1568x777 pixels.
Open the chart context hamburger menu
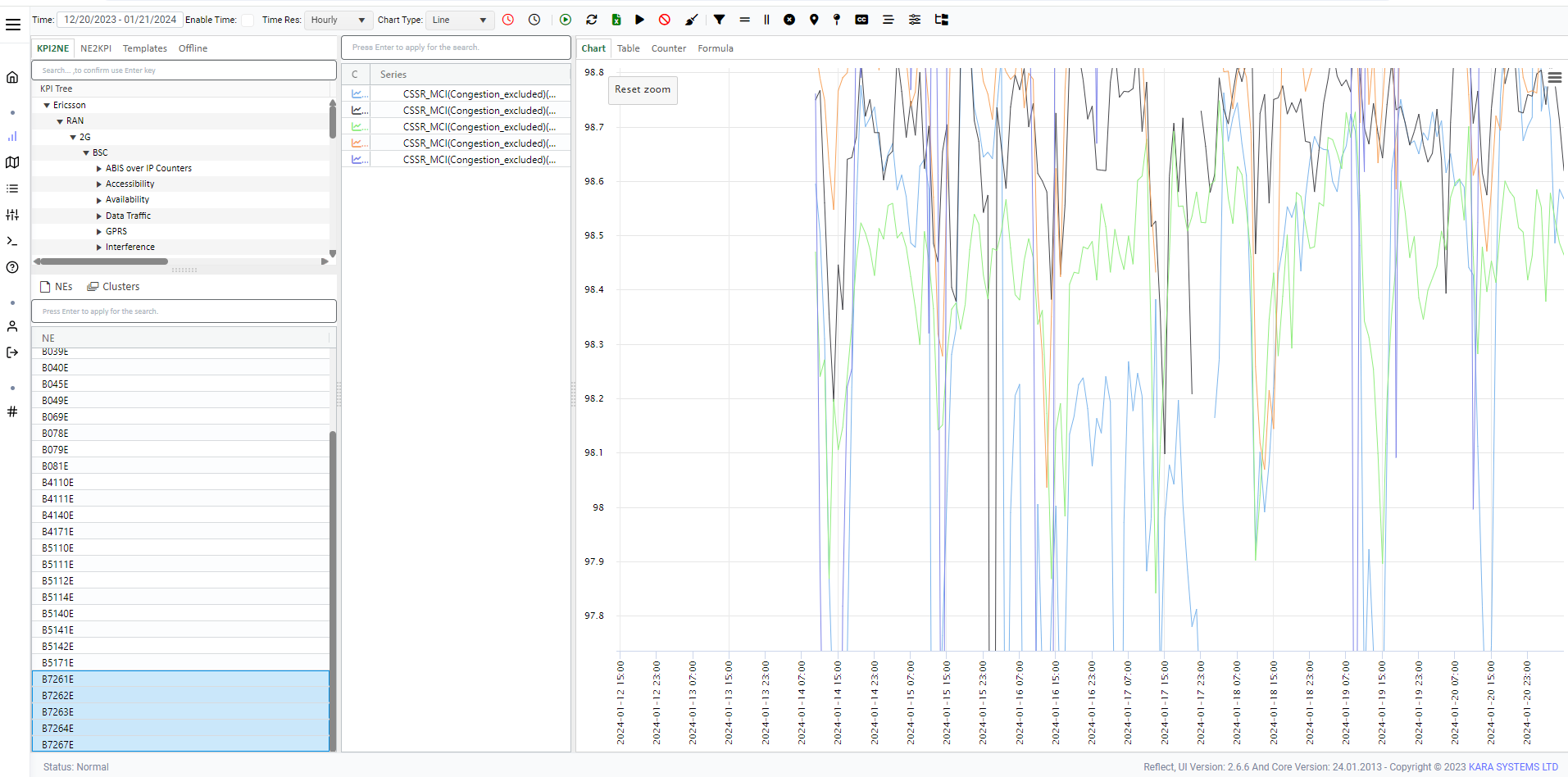(1554, 77)
